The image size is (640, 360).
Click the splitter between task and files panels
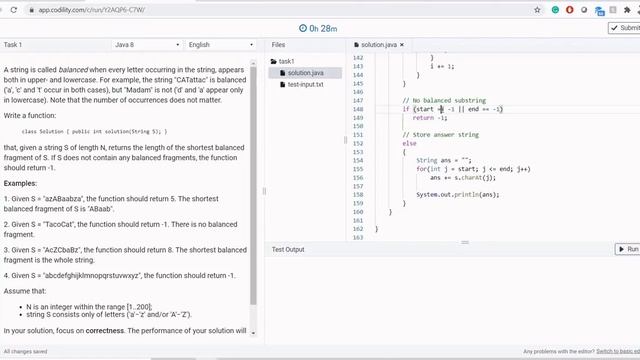[x=264, y=191]
